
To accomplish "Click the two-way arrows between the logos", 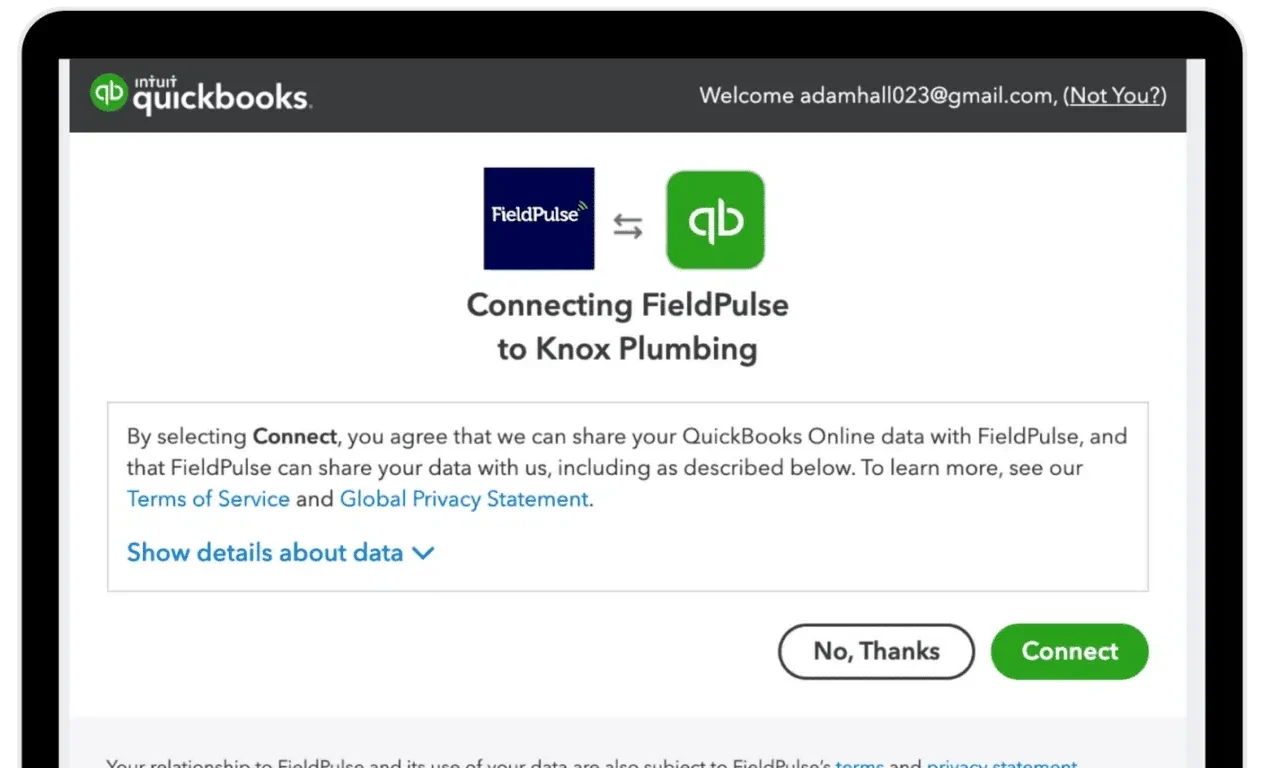I will pyautogui.click(x=628, y=227).
